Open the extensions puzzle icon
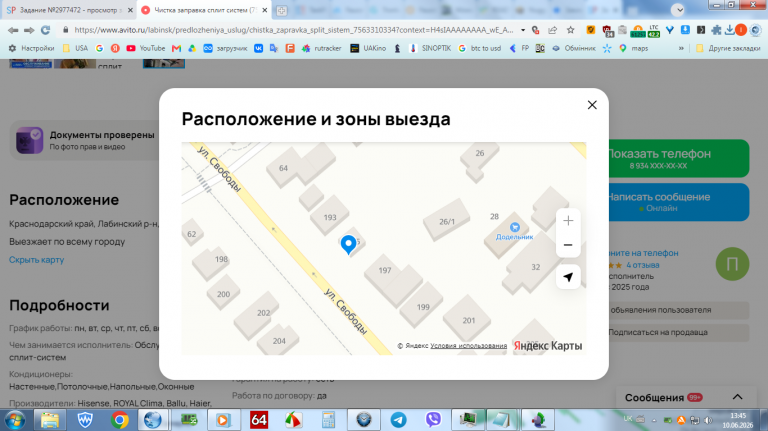Image resolution: width=768 pixels, height=431 pixels. click(x=716, y=30)
